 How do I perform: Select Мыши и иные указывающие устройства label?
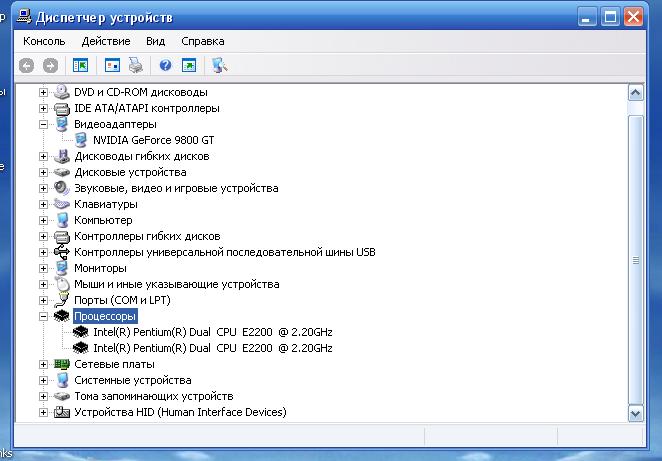point(176,285)
